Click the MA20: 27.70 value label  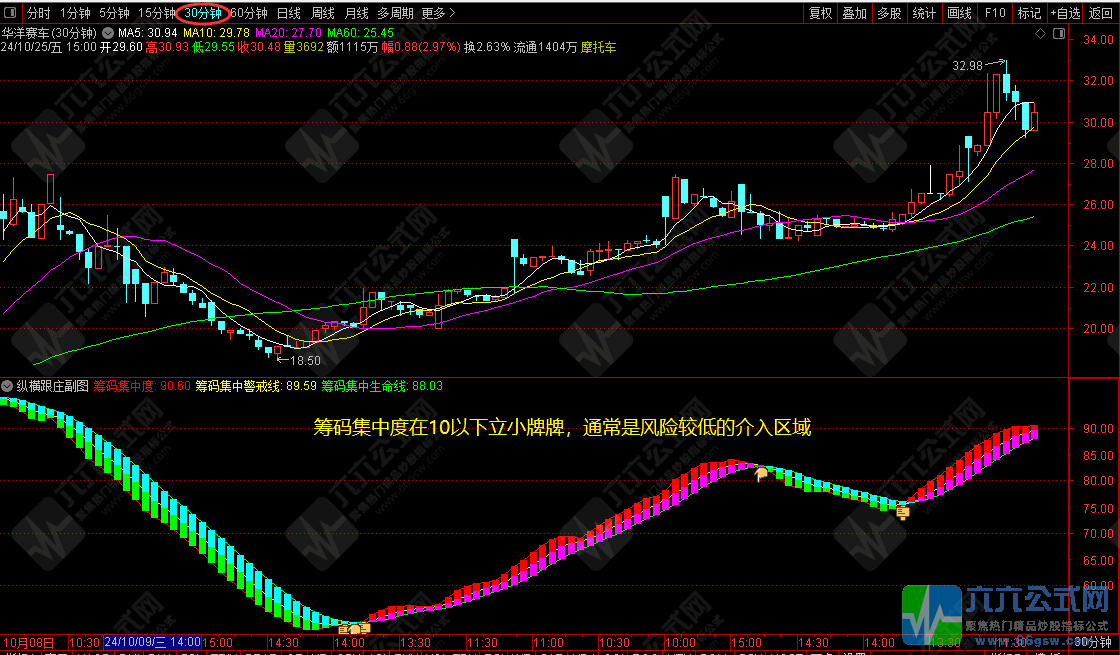tap(288, 33)
